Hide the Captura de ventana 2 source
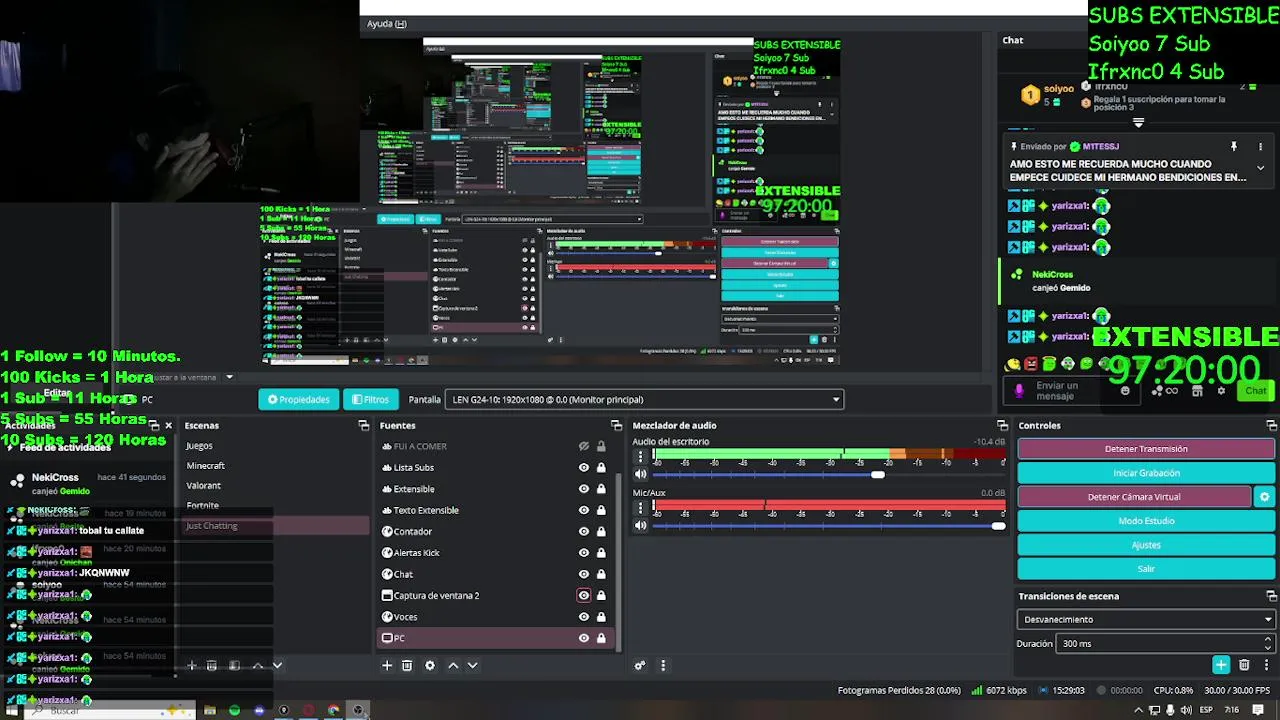 point(584,595)
